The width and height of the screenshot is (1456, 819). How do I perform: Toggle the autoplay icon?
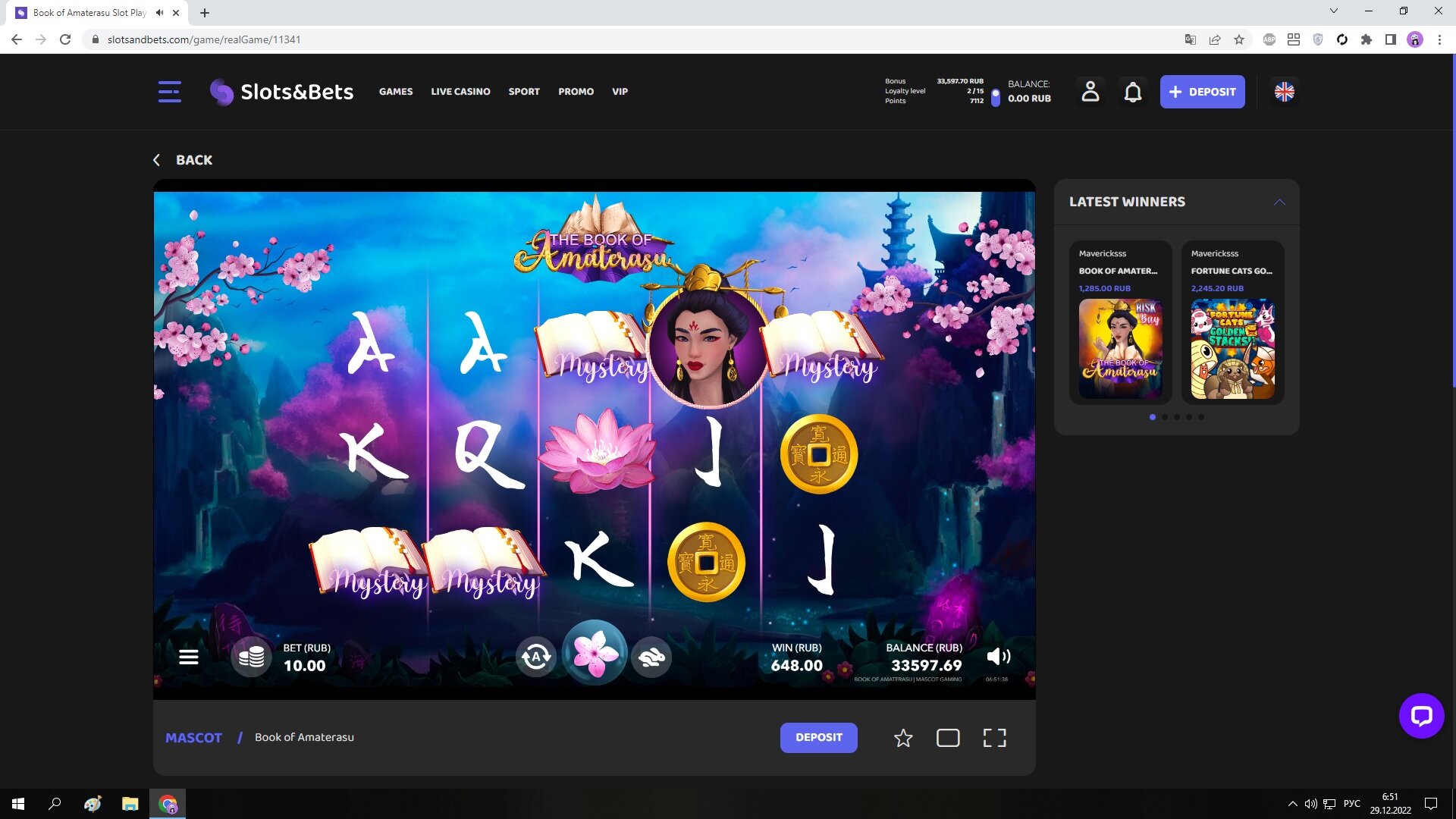tap(536, 657)
